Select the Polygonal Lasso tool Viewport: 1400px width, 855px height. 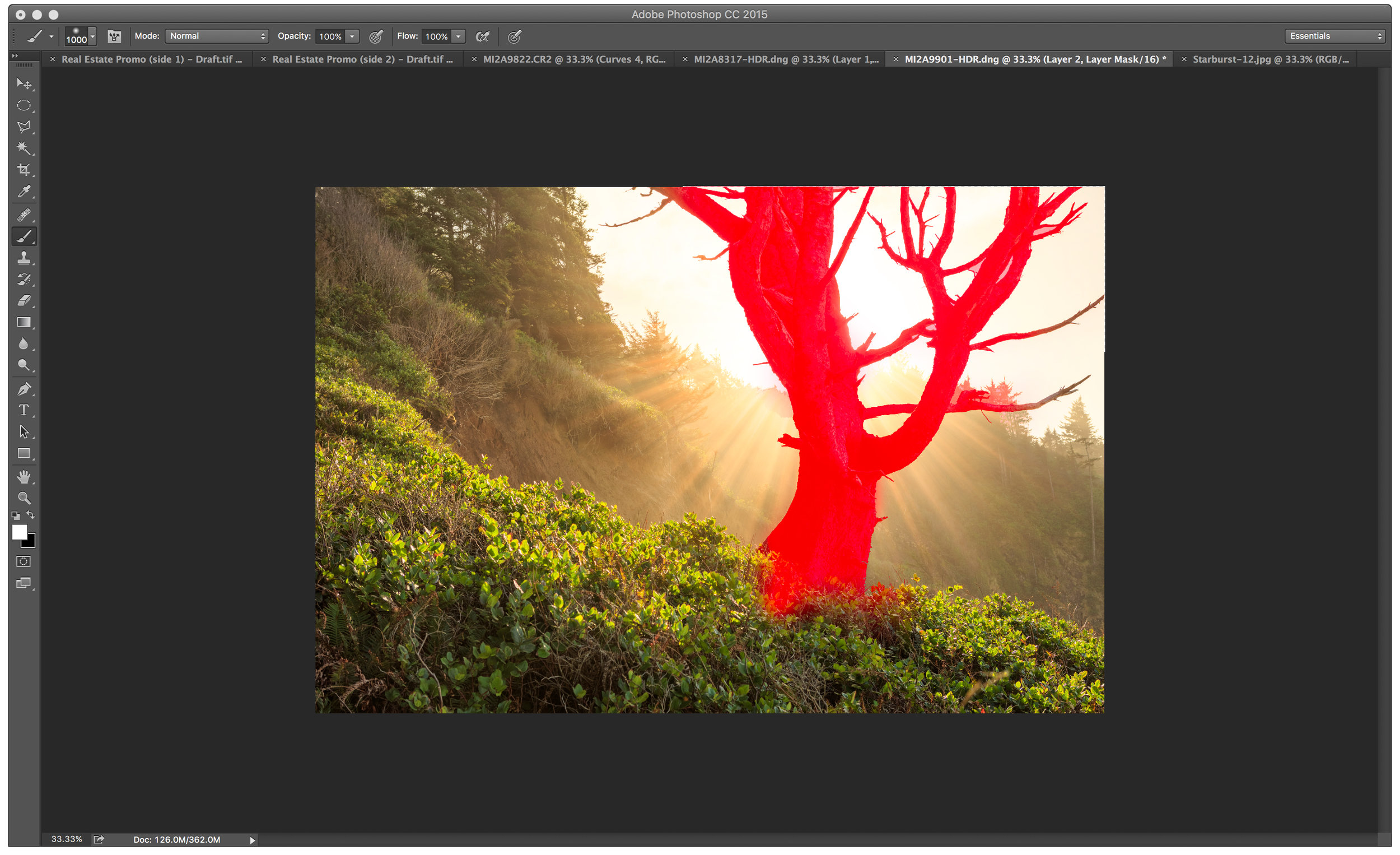click(x=24, y=127)
